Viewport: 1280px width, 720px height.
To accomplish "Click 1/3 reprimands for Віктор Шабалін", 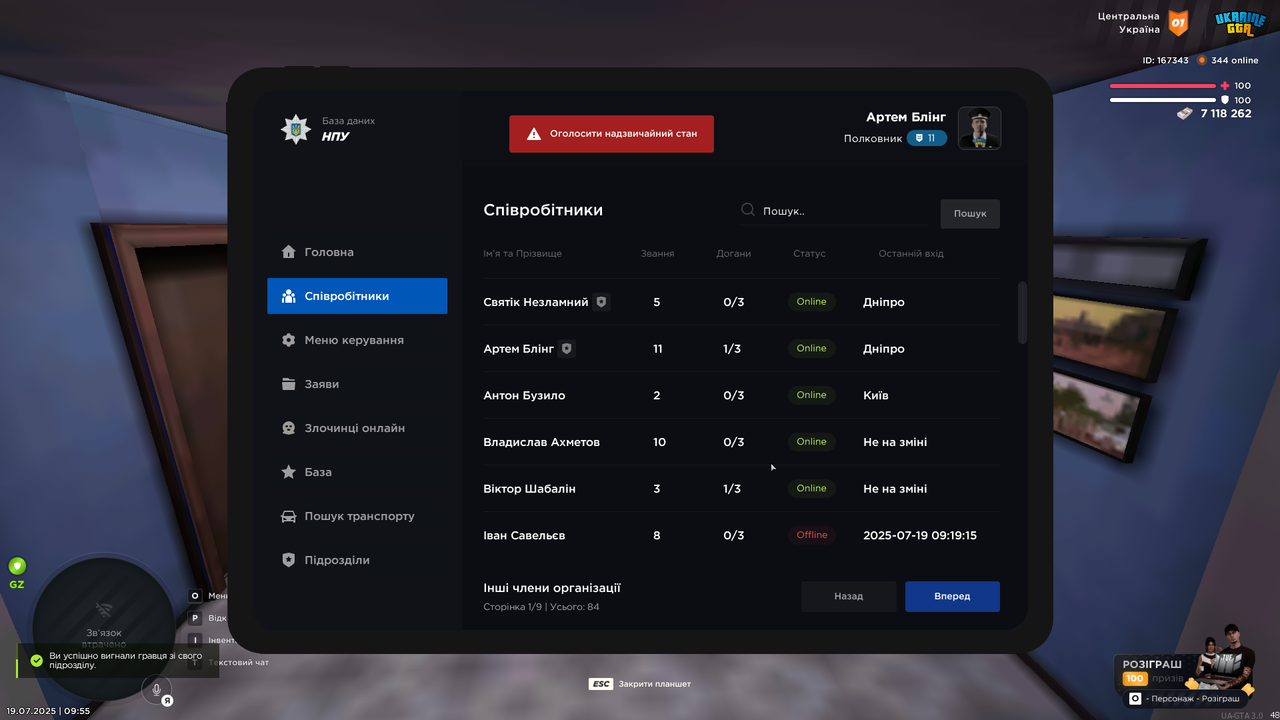I will [x=732, y=489].
